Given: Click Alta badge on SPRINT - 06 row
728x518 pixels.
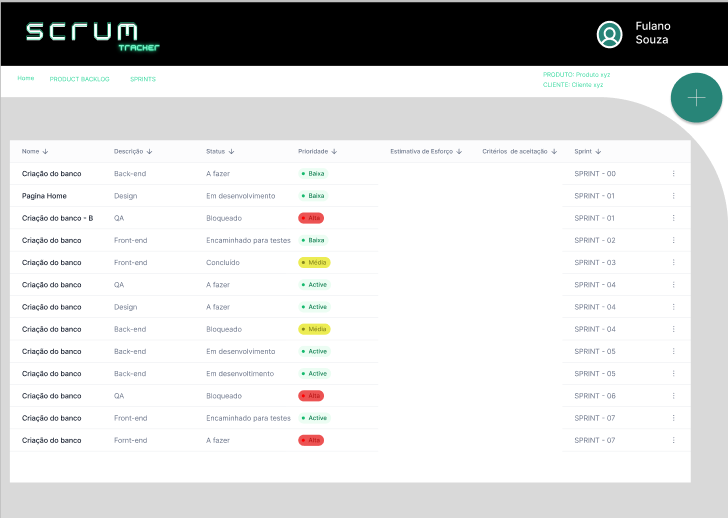Looking at the screenshot, I should (311, 396).
